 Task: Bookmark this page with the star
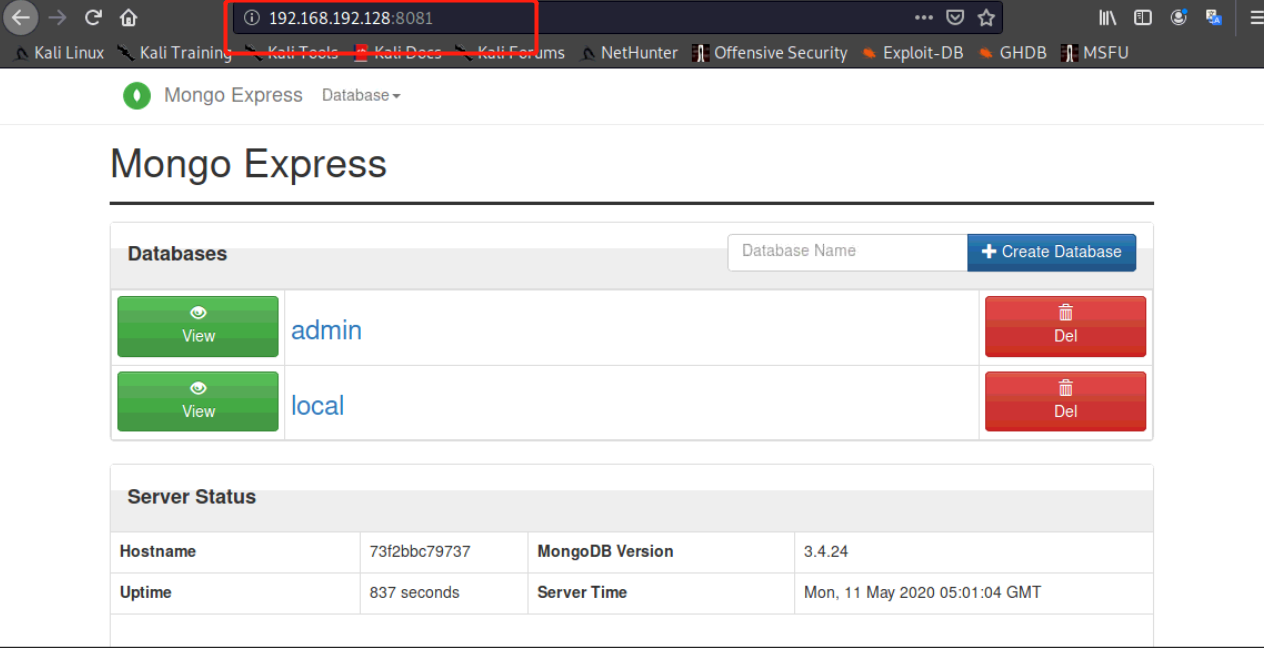click(x=986, y=17)
